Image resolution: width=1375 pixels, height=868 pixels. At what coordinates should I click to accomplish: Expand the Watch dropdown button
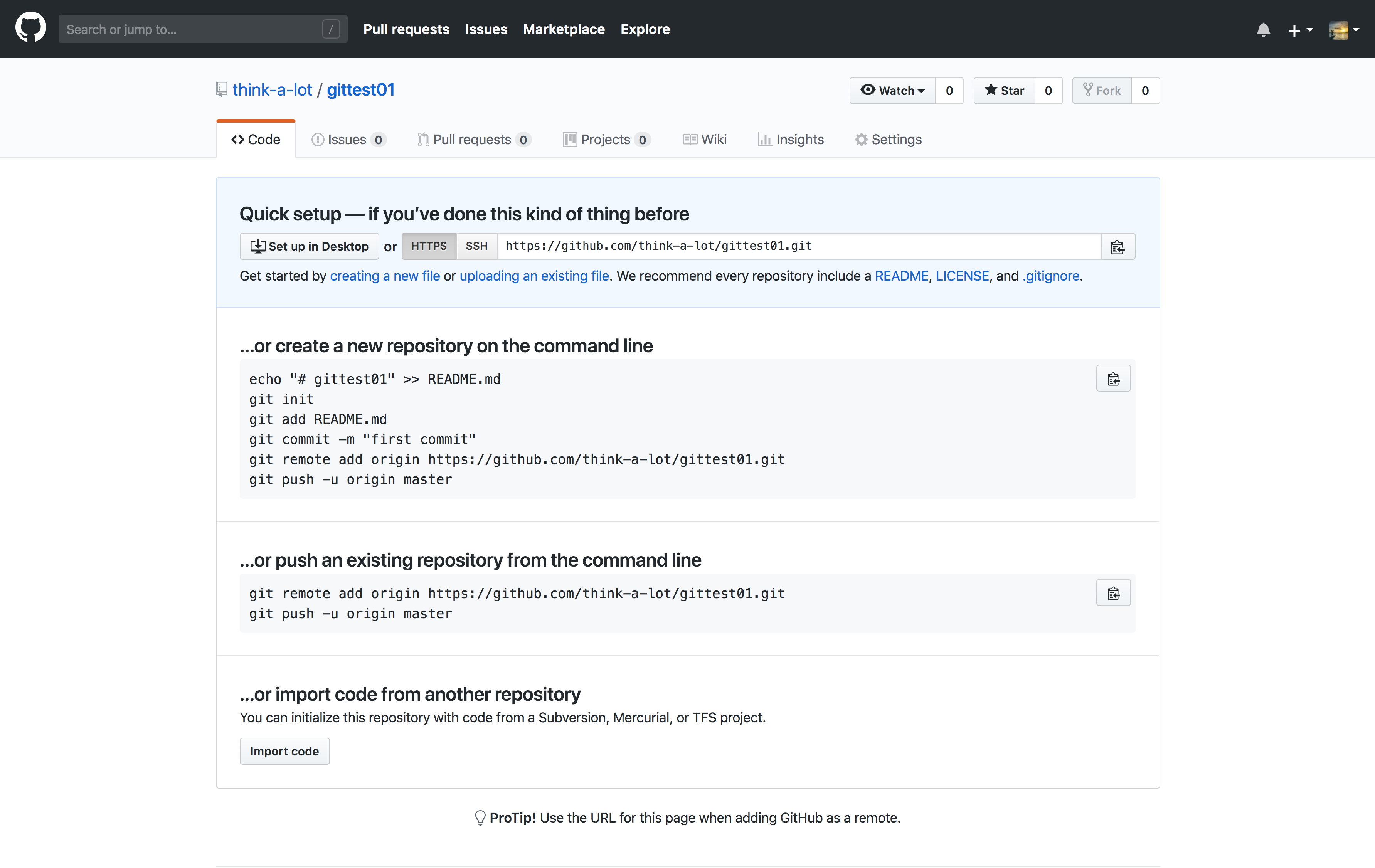point(892,90)
